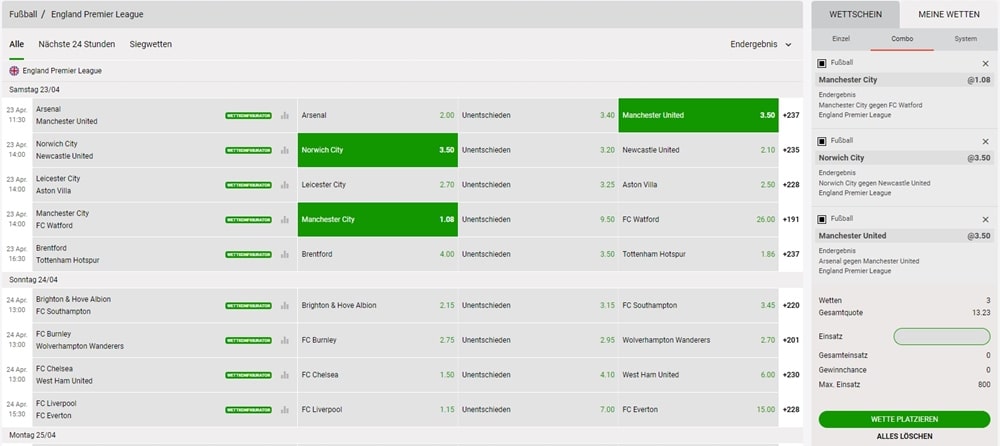Expand +228 markets for Leicester City match
The height and width of the screenshot is (446, 1000).
791,185
